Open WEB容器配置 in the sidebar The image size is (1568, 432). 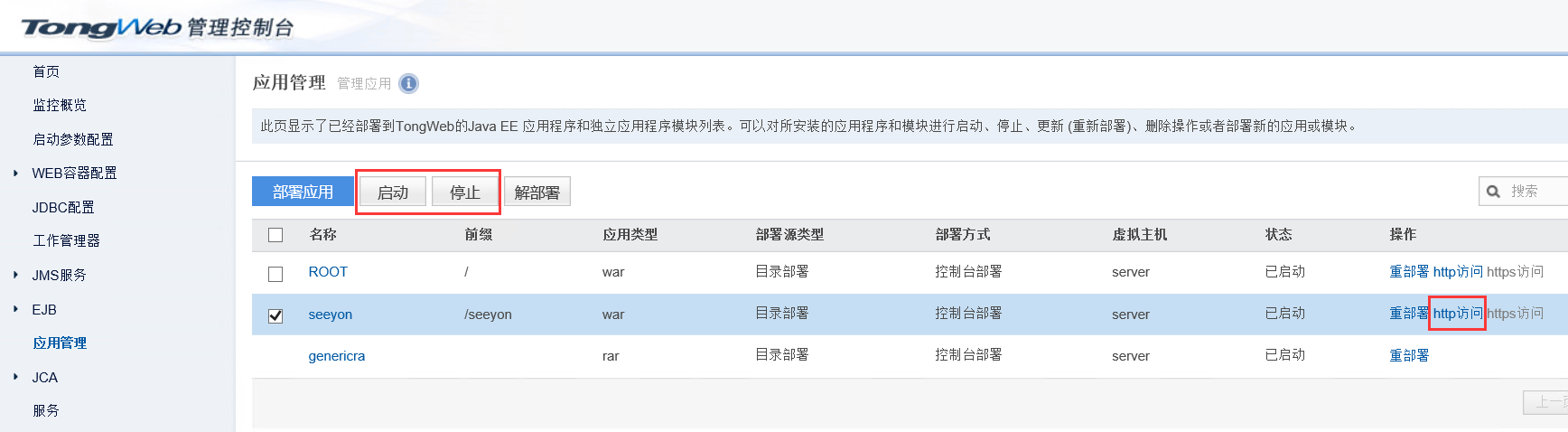[74, 173]
